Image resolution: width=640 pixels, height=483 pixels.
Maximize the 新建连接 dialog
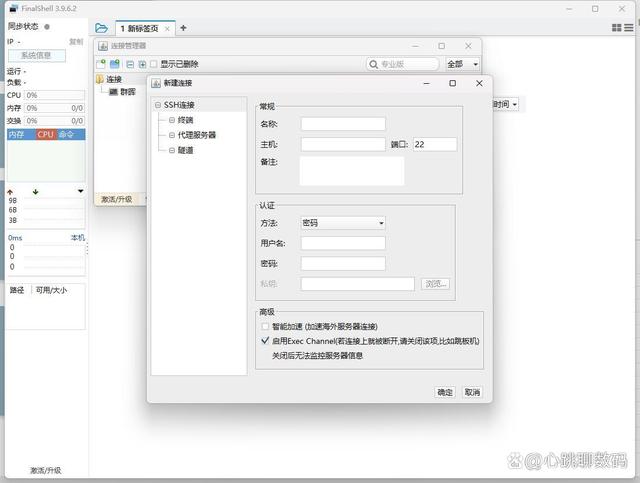coord(452,83)
